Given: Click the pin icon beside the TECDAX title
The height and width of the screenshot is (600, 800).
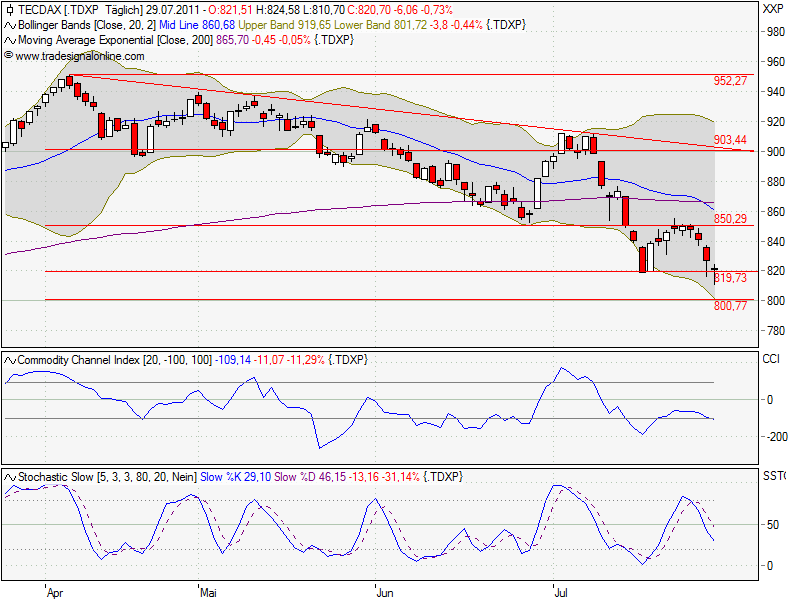Looking at the screenshot, I should pyautogui.click(x=8, y=10).
